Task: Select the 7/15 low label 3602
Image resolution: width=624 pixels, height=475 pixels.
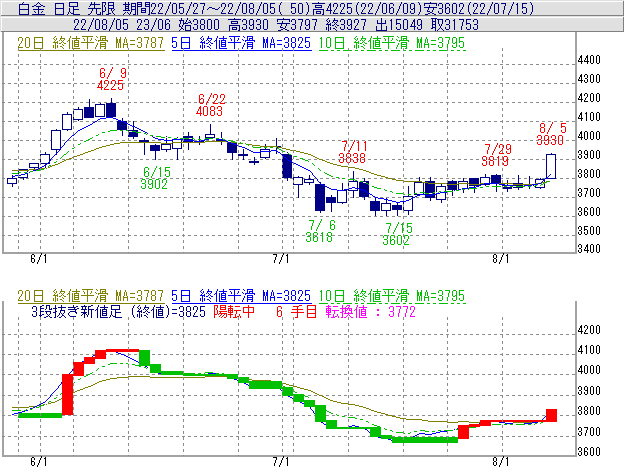Action: coord(397,240)
